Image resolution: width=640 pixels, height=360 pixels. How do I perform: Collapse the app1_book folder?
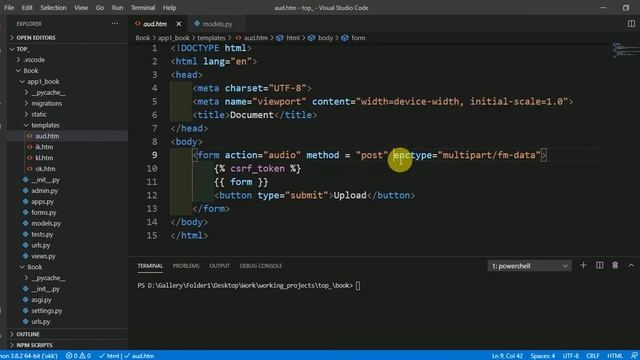(x=67, y=82)
